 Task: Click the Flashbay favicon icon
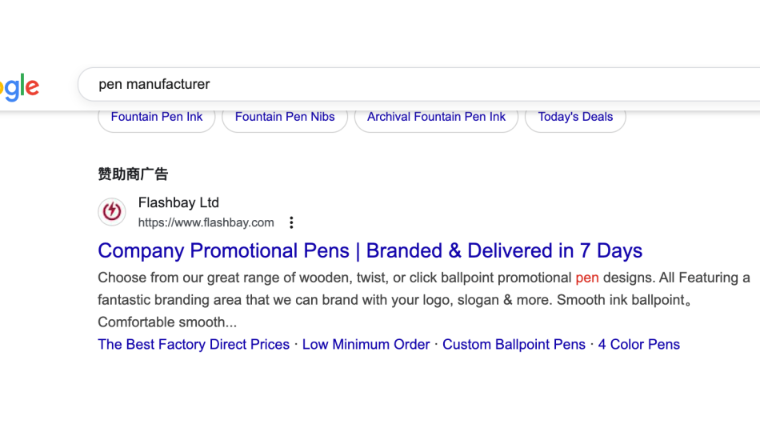(x=112, y=212)
